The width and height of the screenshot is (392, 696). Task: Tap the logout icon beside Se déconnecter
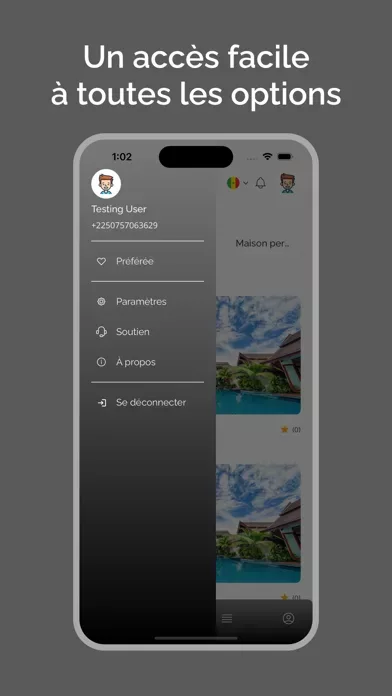click(102, 403)
